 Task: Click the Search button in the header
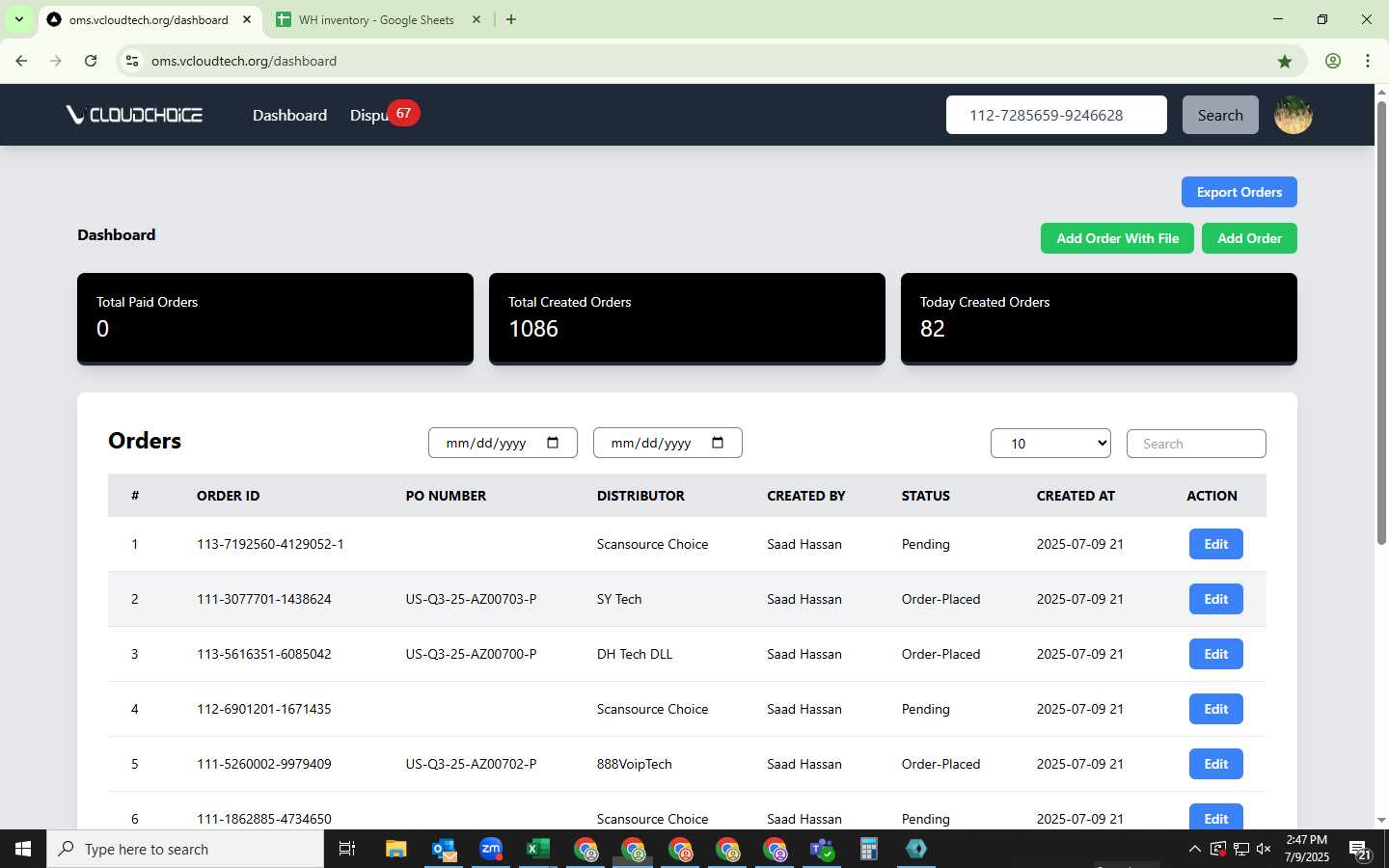pyautogui.click(x=1220, y=115)
